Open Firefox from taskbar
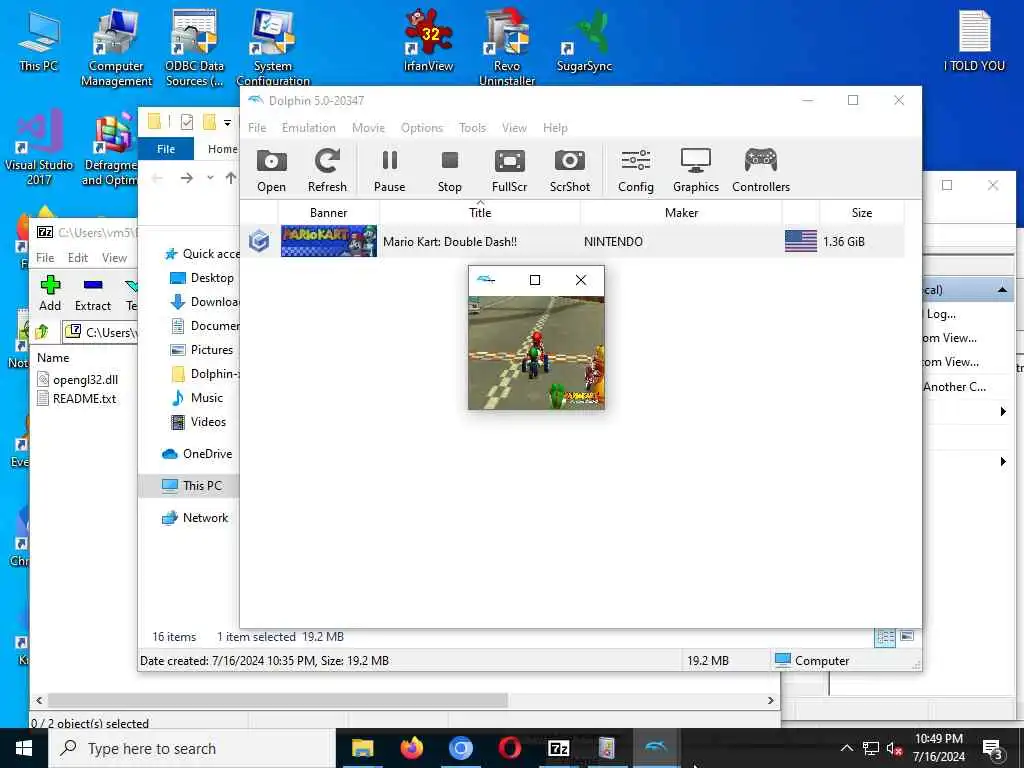 411,748
